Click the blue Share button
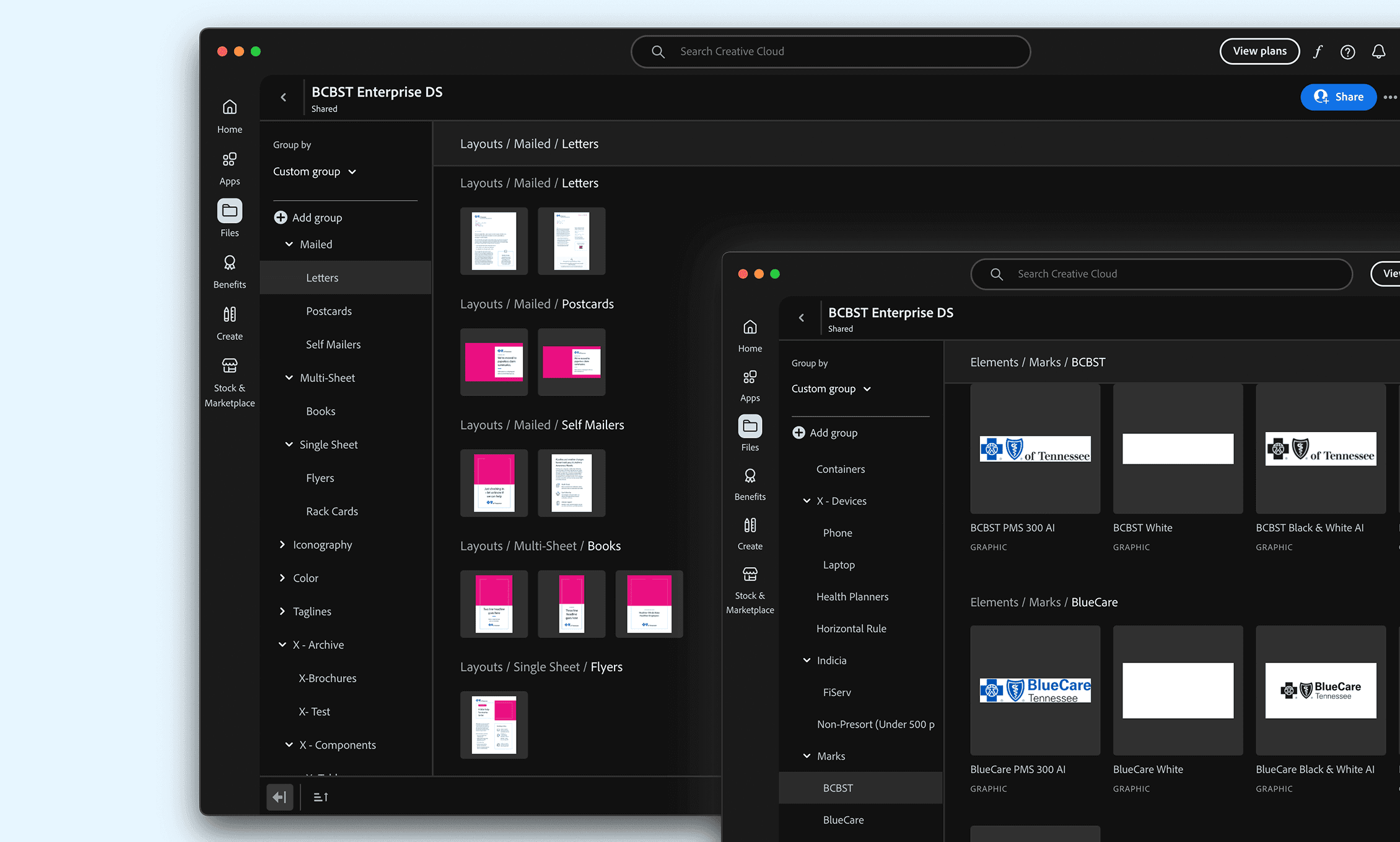The height and width of the screenshot is (842, 1400). [1338, 97]
